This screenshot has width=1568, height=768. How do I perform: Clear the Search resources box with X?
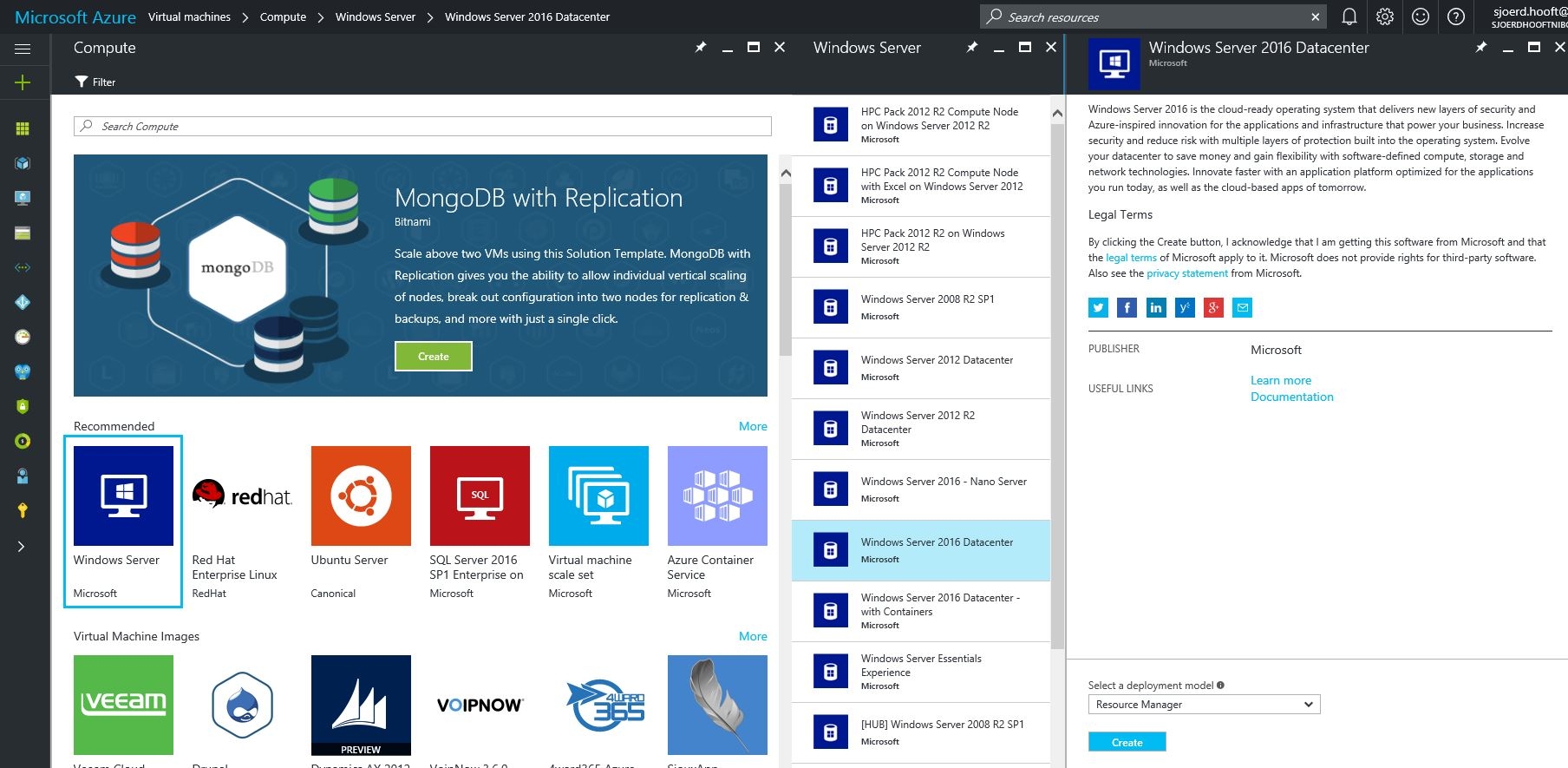1316,16
